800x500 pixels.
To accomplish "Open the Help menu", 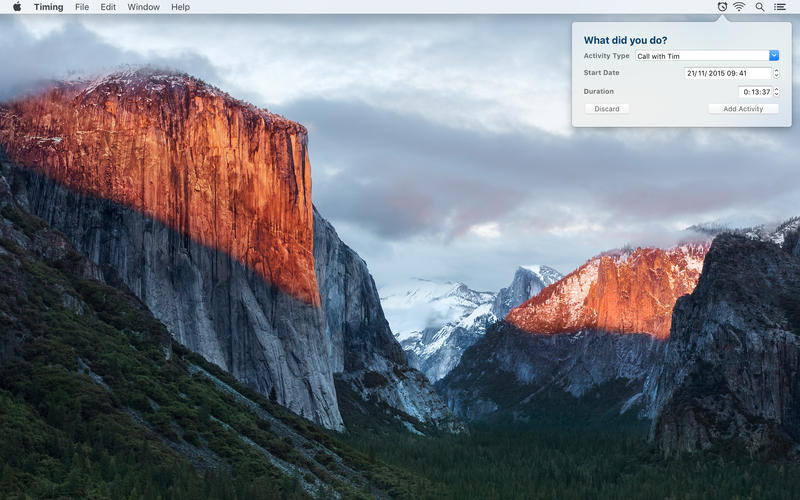I will [180, 7].
